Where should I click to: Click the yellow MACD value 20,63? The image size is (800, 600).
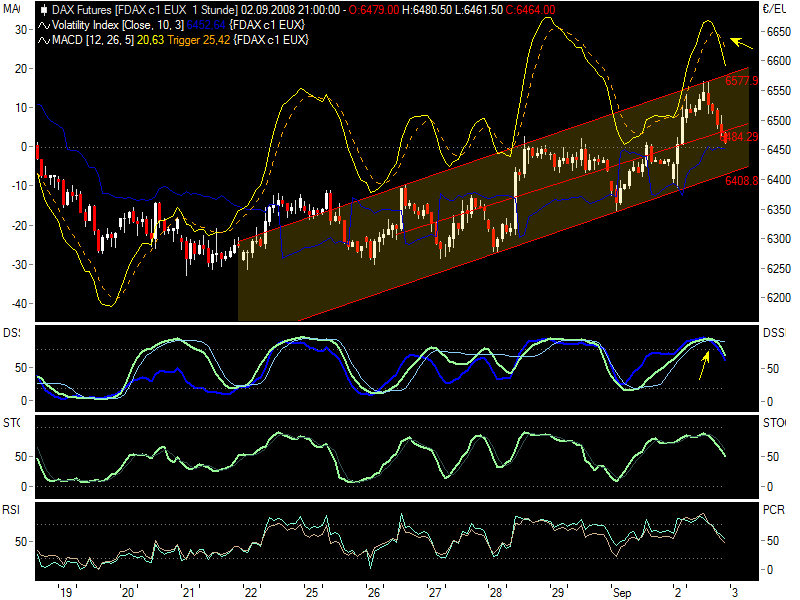point(151,40)
